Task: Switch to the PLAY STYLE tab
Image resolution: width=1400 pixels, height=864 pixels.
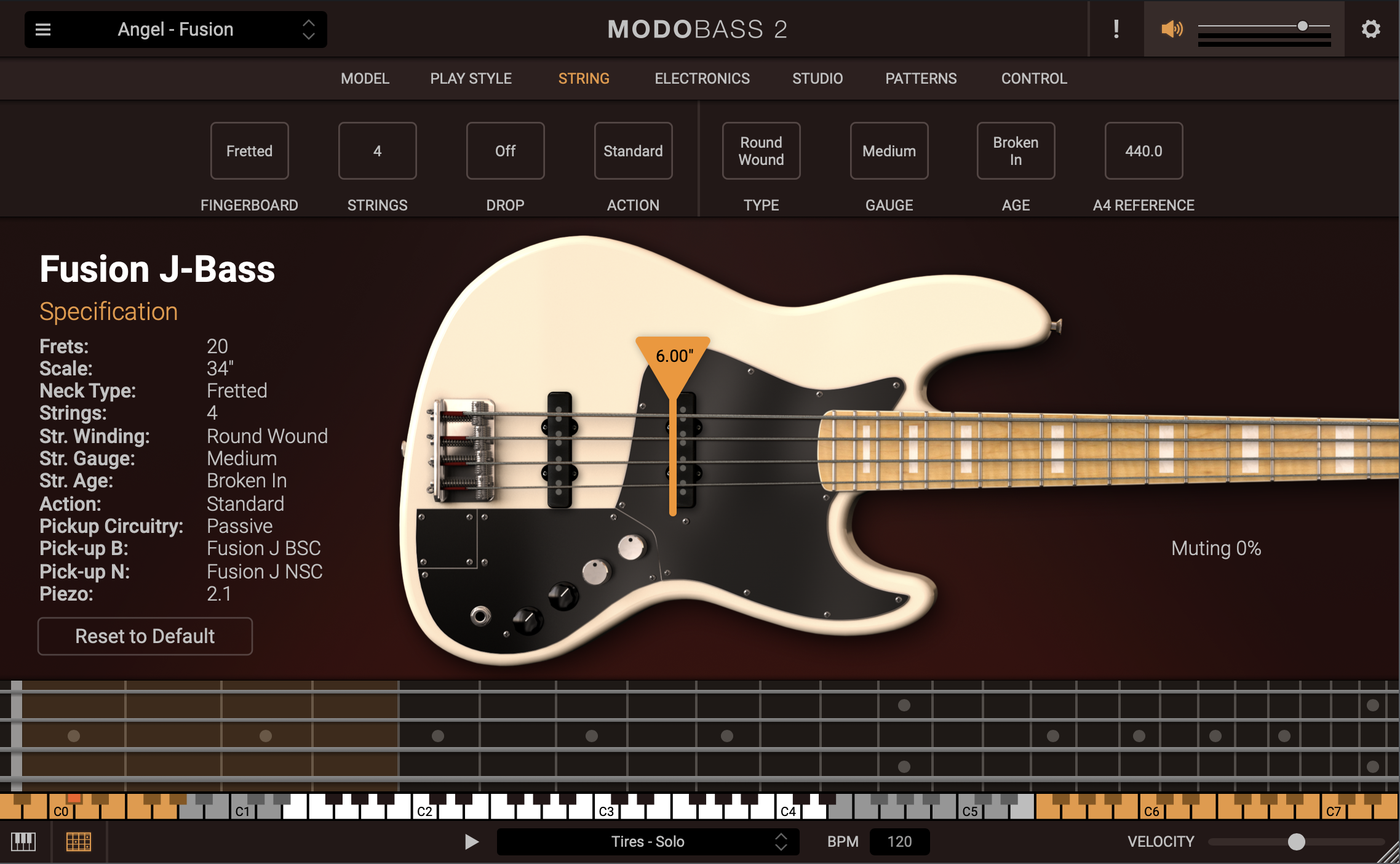Action: point(471,79)
